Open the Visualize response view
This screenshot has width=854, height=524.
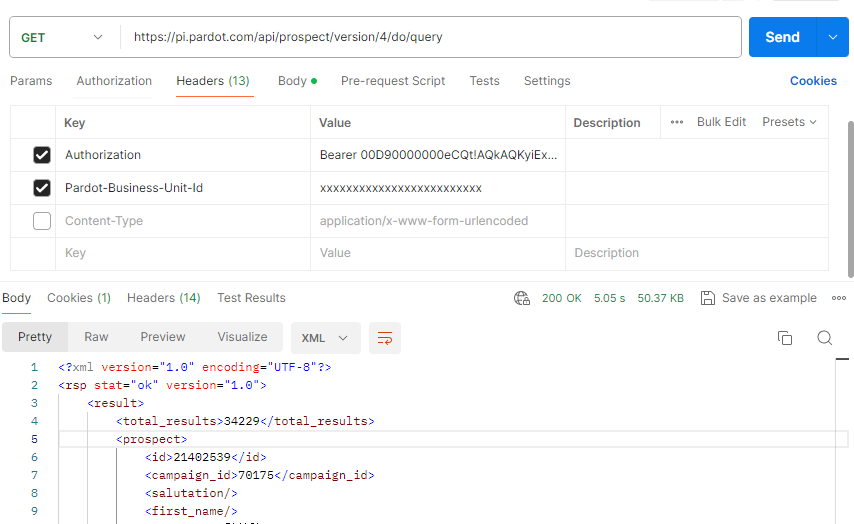coord(242,337)
